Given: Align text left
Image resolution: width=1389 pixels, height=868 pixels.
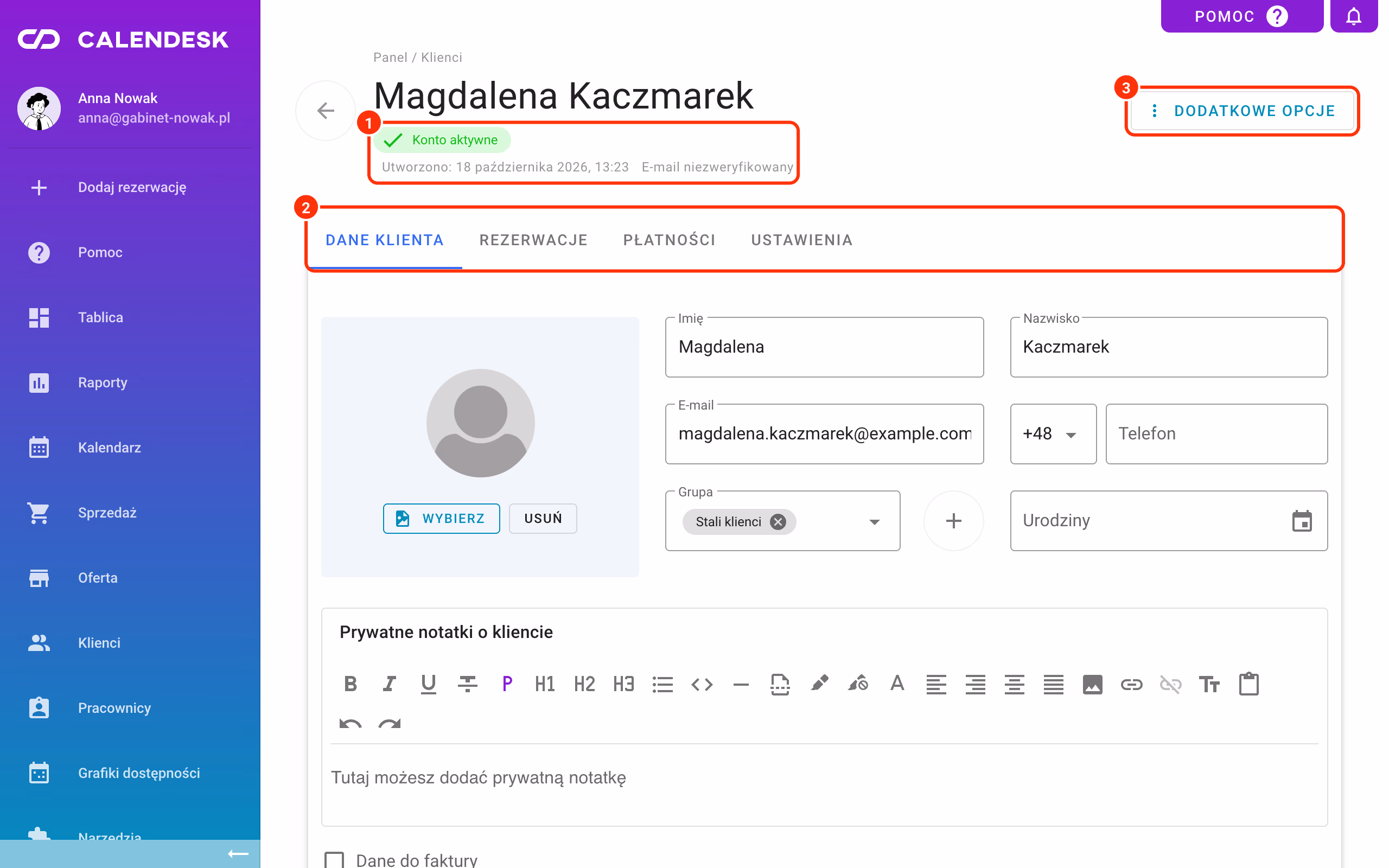Looking at the screenshot, I should click(936, 684).
